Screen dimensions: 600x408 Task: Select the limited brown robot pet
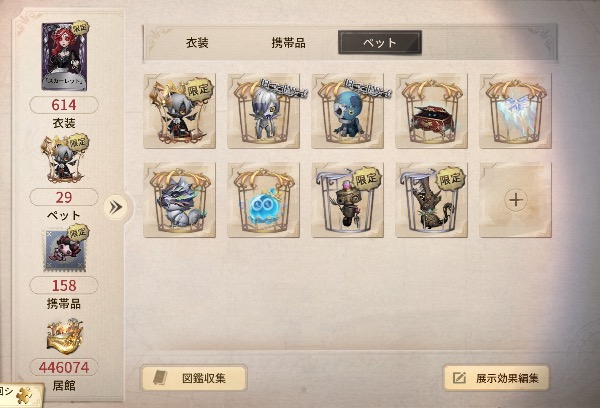pyautogui.click(x=347, y=200)
